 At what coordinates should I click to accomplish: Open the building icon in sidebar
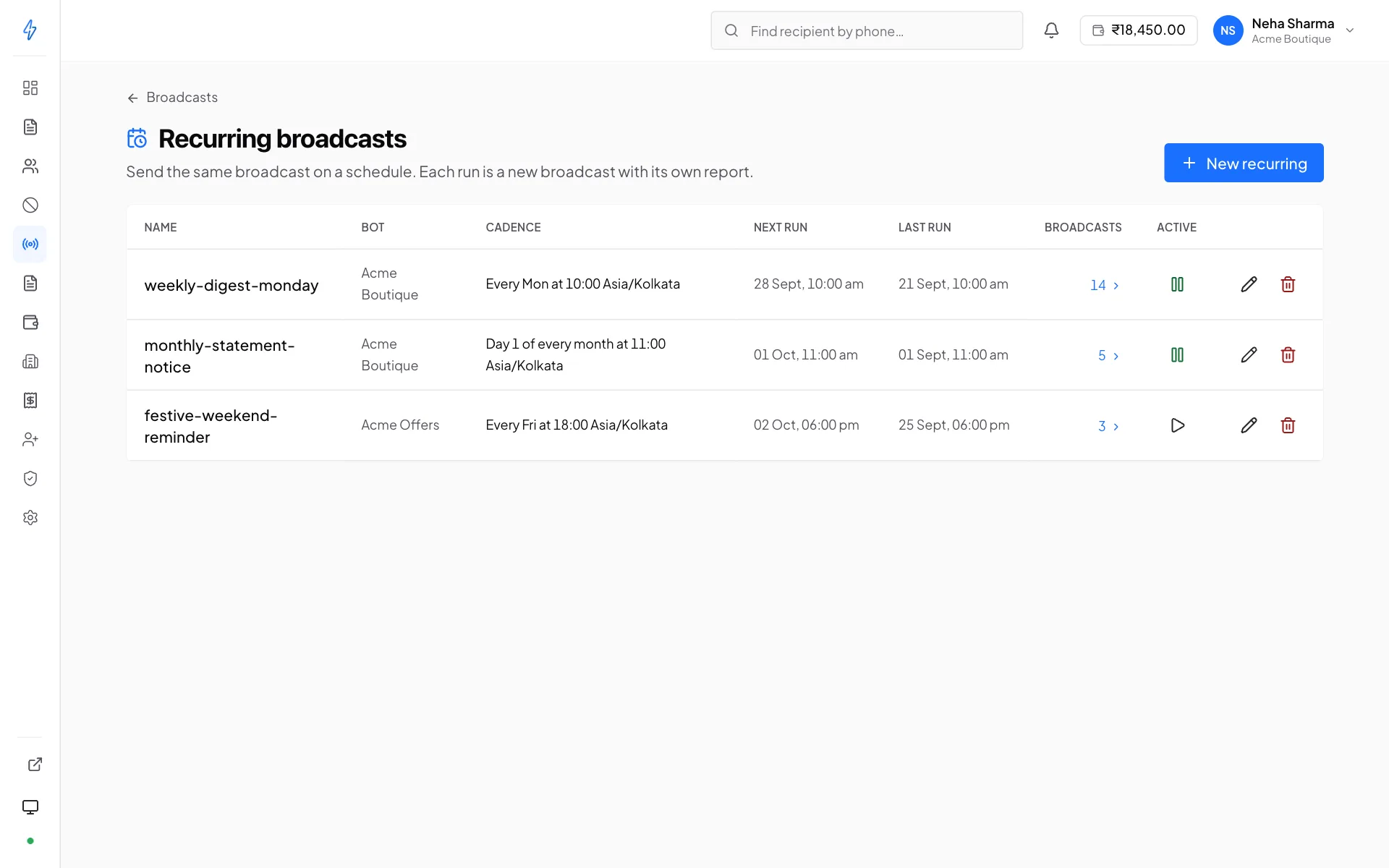point(30,362)
